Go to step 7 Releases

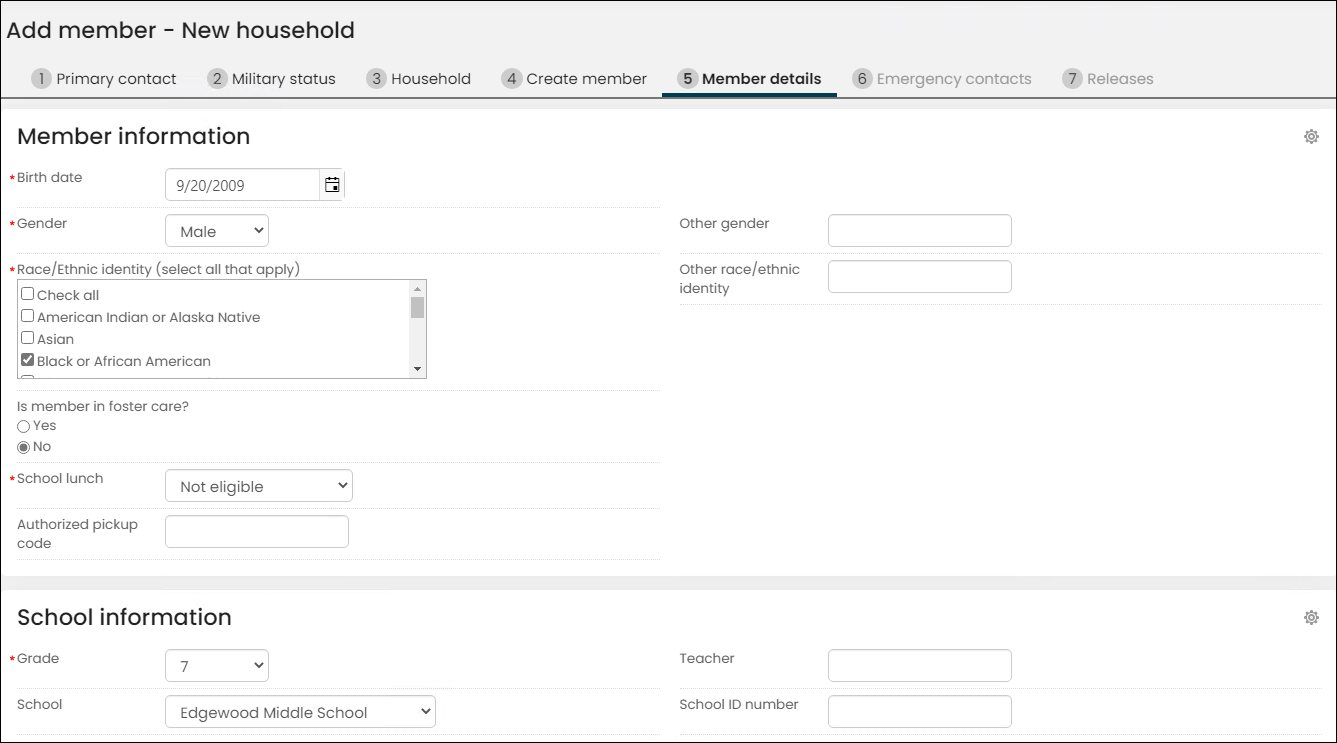coord(1108,79)
